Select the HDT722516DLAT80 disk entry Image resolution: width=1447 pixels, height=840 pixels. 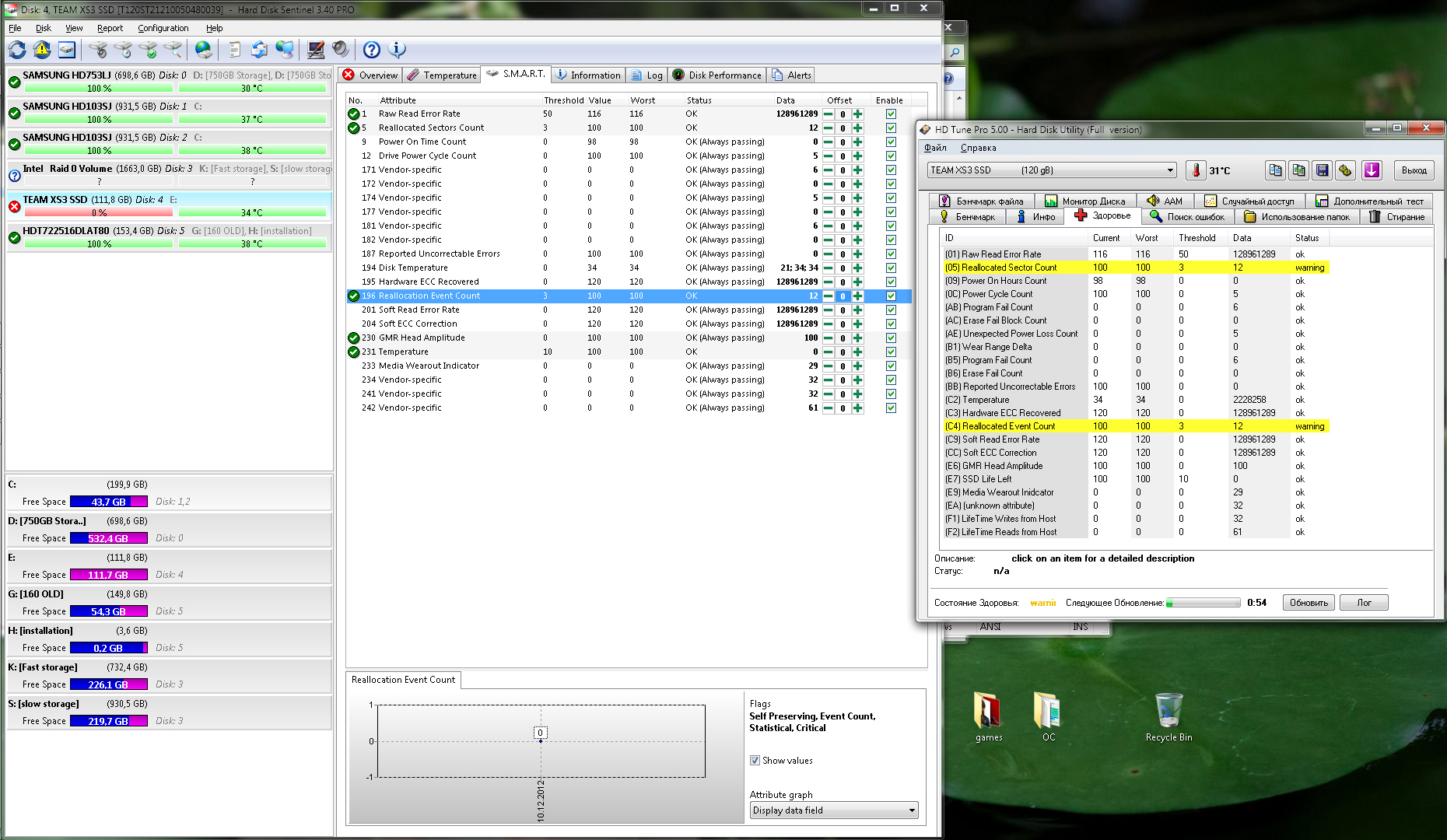pyautogui.click(x=170, y=237)
